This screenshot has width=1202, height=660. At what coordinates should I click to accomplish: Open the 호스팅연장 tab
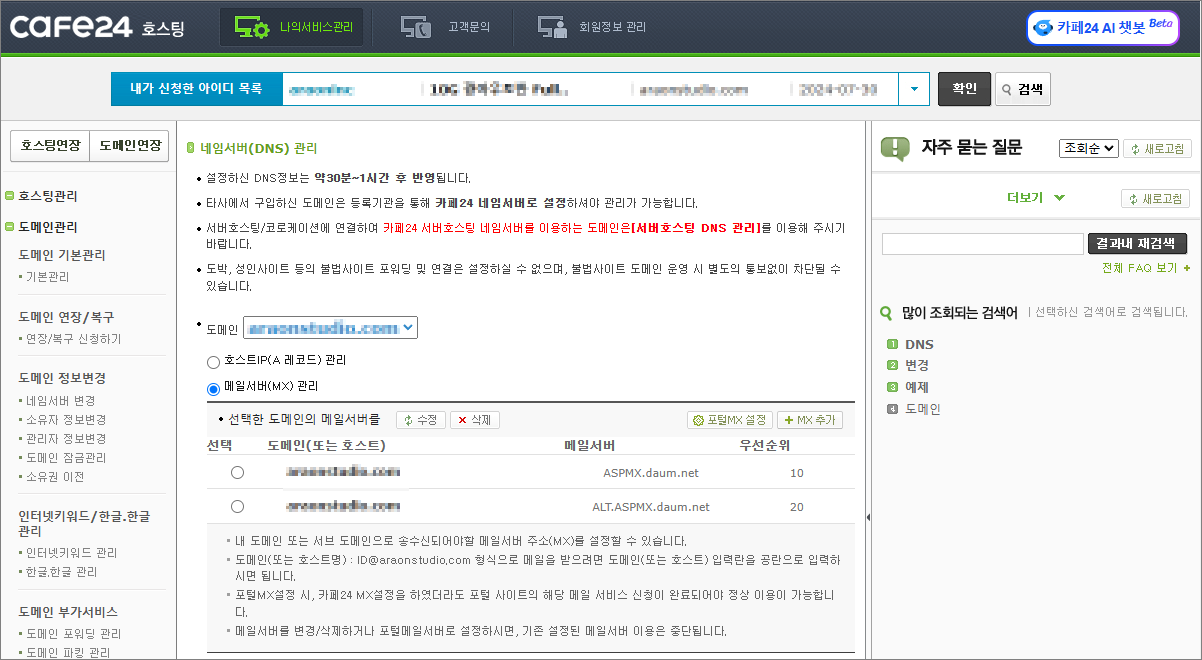point(50,145)
